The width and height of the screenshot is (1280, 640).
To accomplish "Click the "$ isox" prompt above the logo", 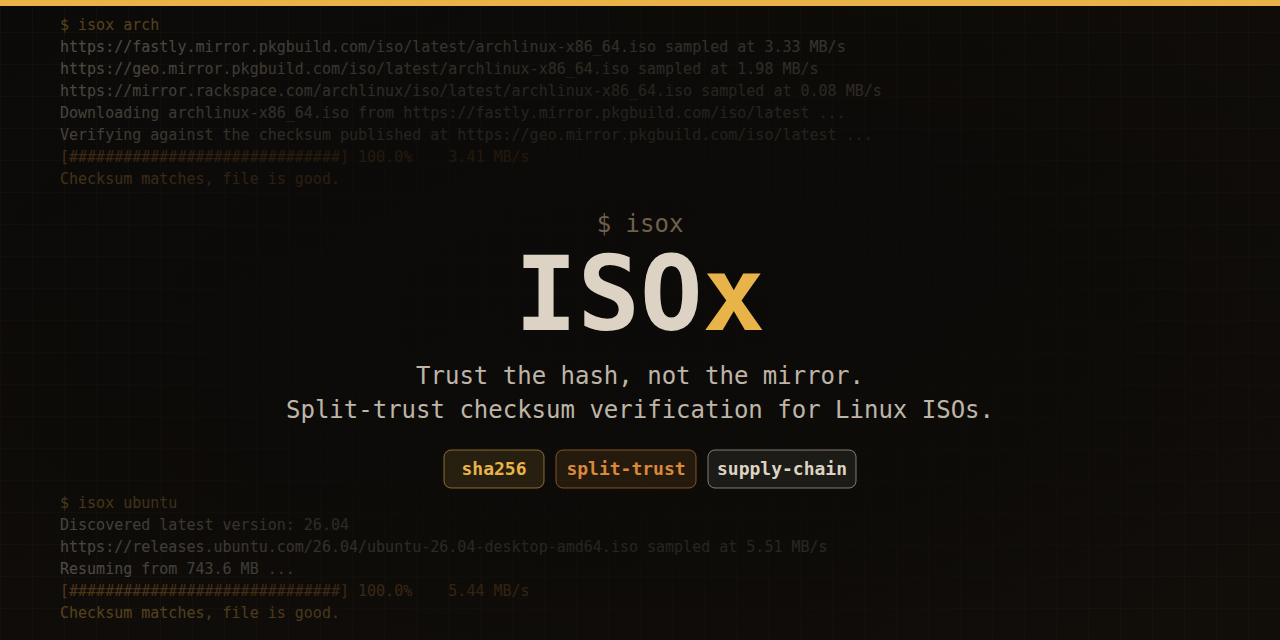I will click(x=640, y=224).
